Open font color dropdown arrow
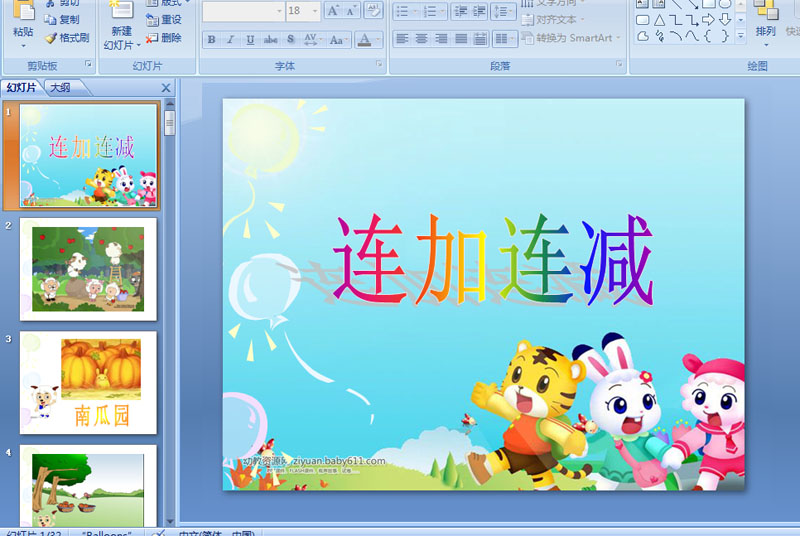 click(x=378, y=39)
